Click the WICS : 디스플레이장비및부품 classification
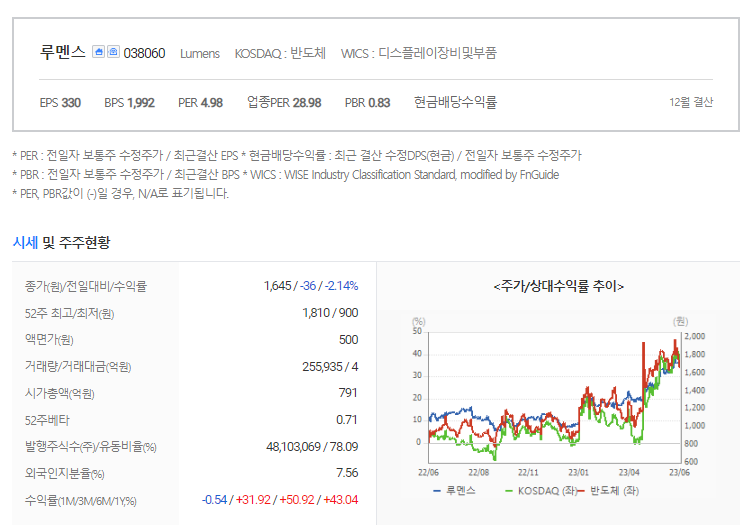 pyautogui.click(x=418, y=53)
